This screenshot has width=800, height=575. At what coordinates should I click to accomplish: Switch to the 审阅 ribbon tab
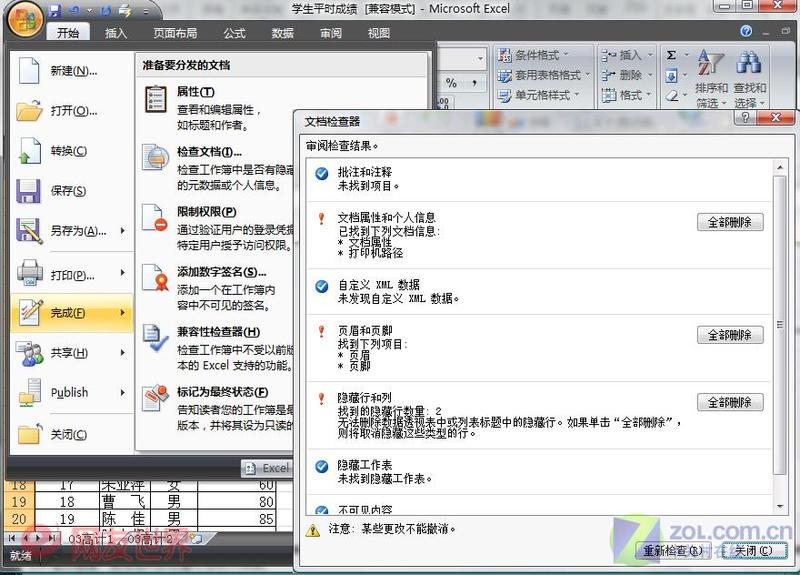click(331, 33)
